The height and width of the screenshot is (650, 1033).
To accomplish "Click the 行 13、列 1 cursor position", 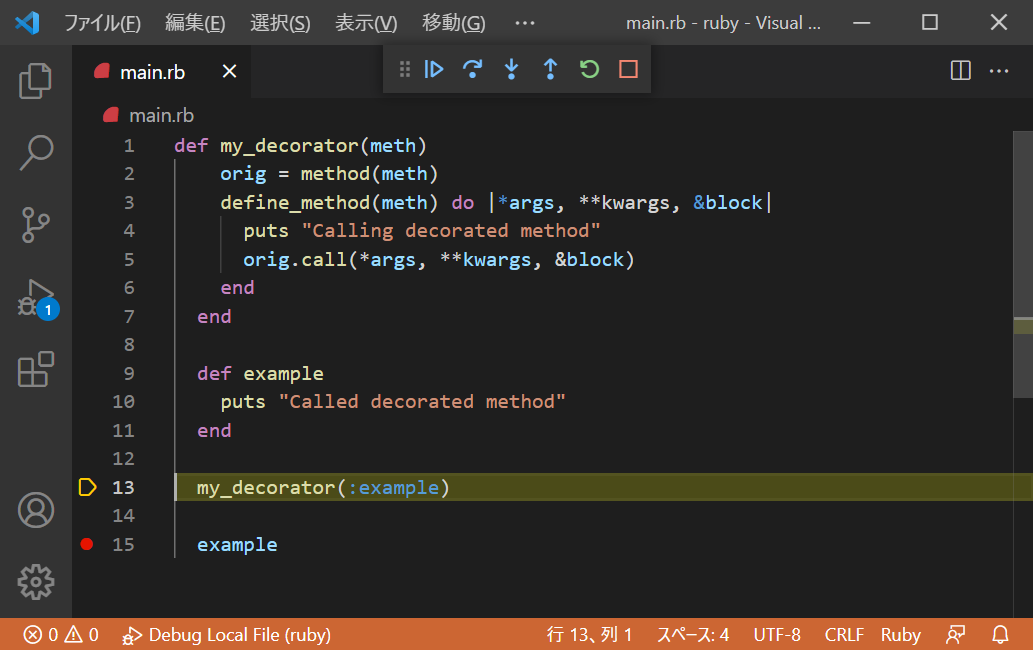I will pyautogui.click(x=590, y=635).
